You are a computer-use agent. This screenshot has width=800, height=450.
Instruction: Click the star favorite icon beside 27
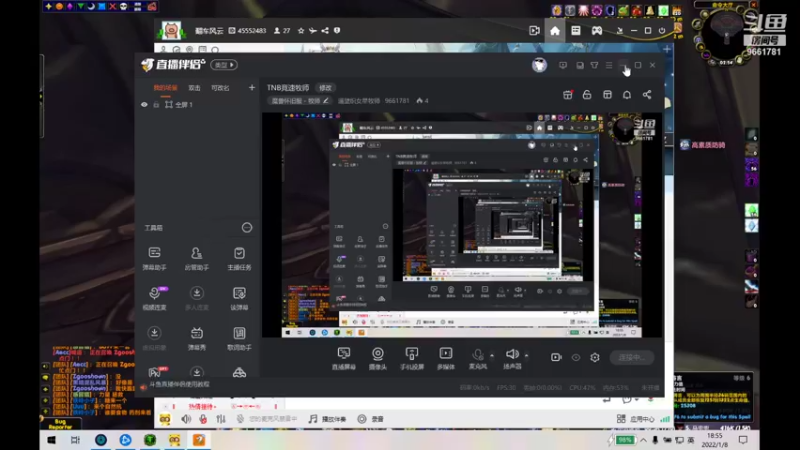pyautogui.click(x=301, y=31)
